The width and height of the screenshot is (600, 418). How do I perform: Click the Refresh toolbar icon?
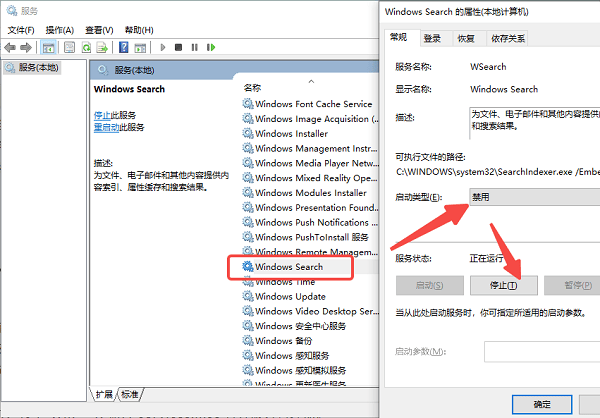pyautogui.click(x=86, y=47)
